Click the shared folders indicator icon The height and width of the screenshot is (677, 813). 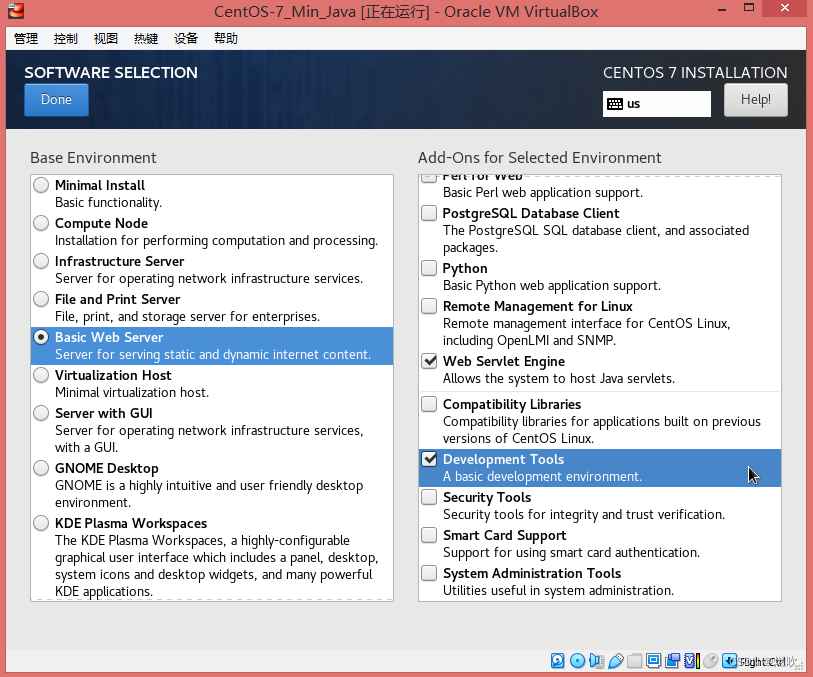pos(635,660)
